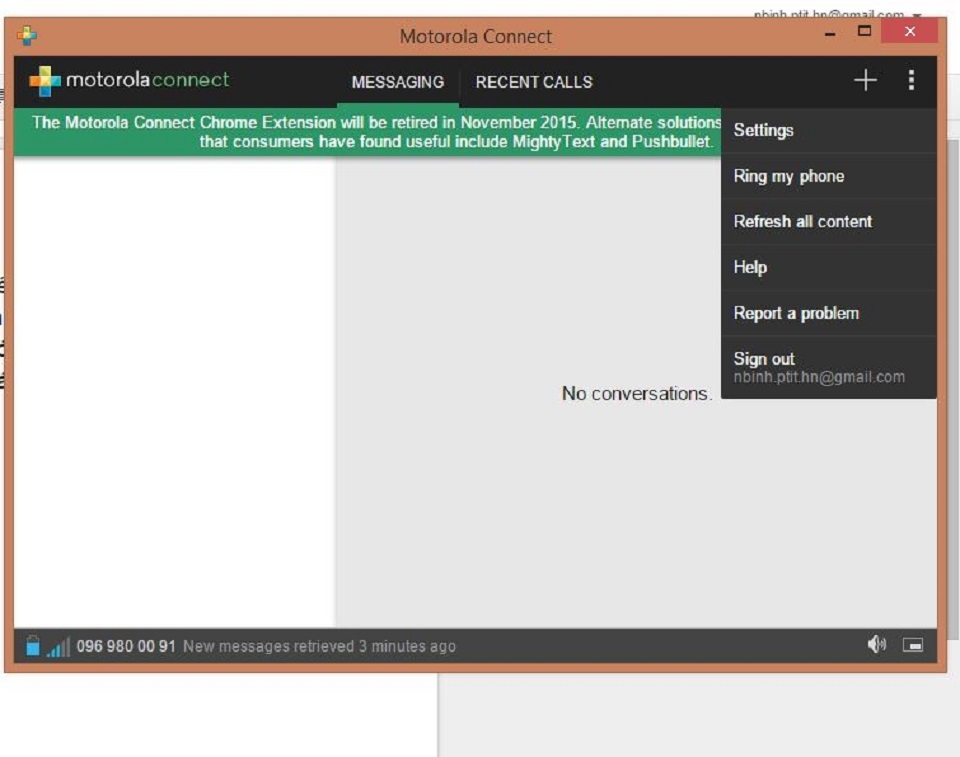Screen dimensions: 960x757
Task: Mute notification sounds via speaker icon
Action: [876, 644]
